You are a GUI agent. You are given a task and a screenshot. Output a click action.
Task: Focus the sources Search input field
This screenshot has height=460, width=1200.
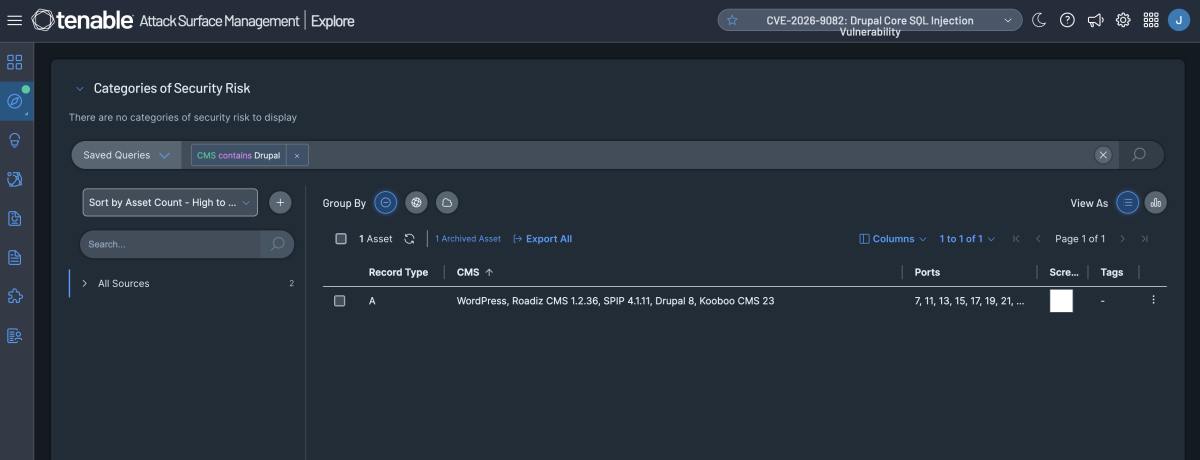point(170,244)
